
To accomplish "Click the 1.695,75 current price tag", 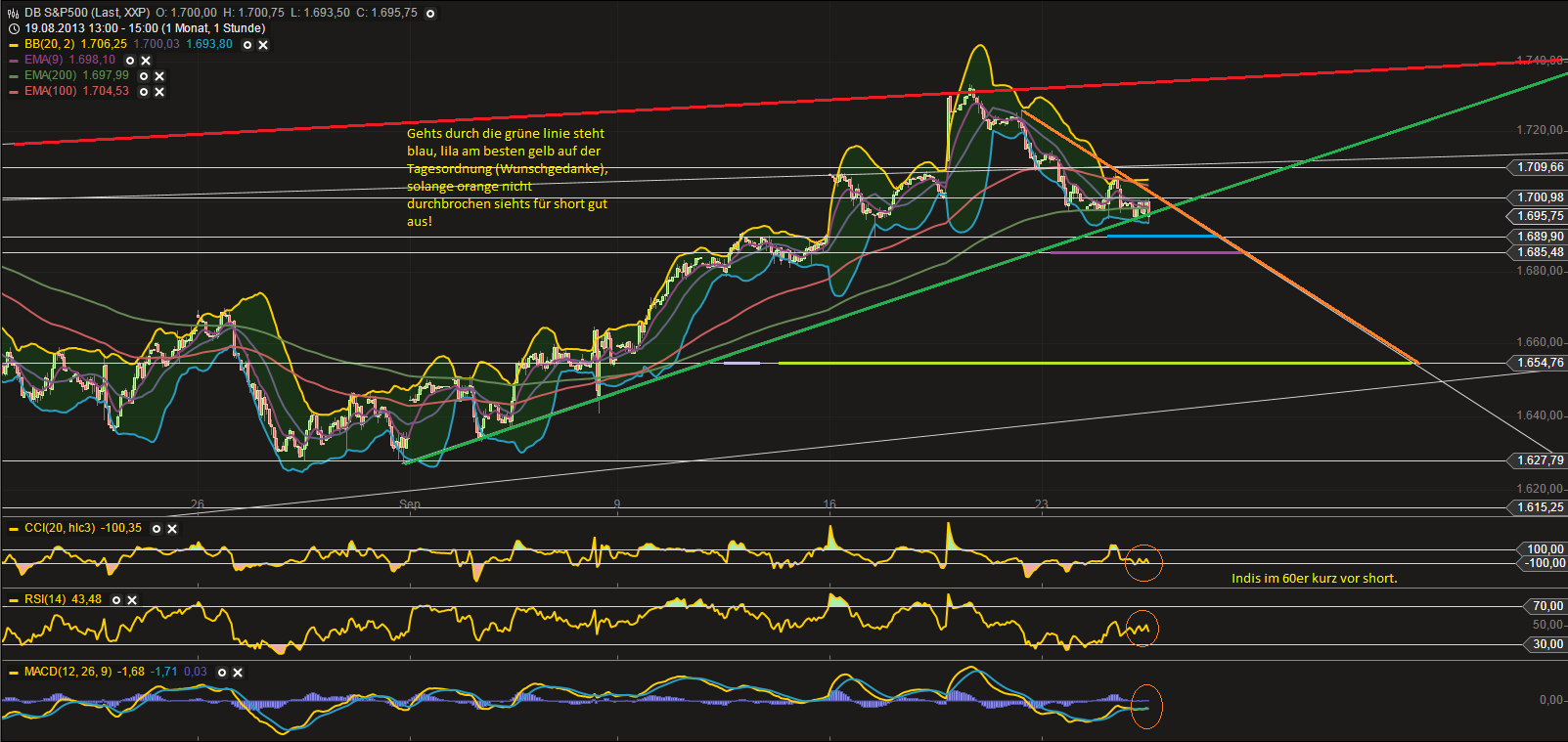I will coord(1537,216).
